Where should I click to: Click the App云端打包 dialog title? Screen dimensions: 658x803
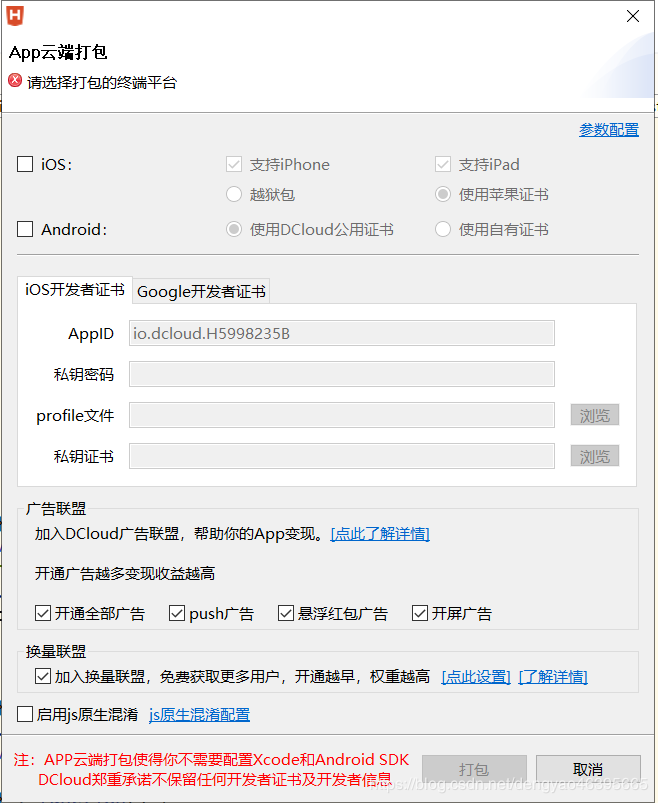point(58,52)
